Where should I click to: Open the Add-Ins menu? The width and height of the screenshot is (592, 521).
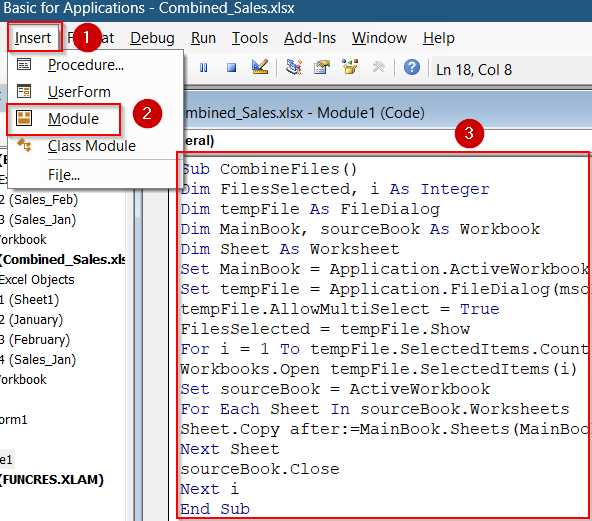[310, 38]
